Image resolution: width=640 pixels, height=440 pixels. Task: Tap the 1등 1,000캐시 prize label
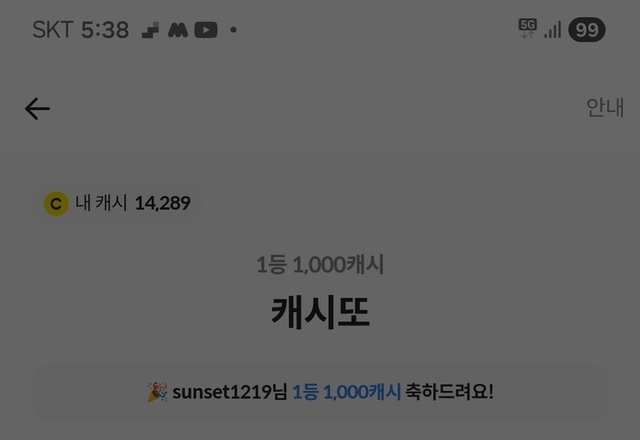[320, 264]
